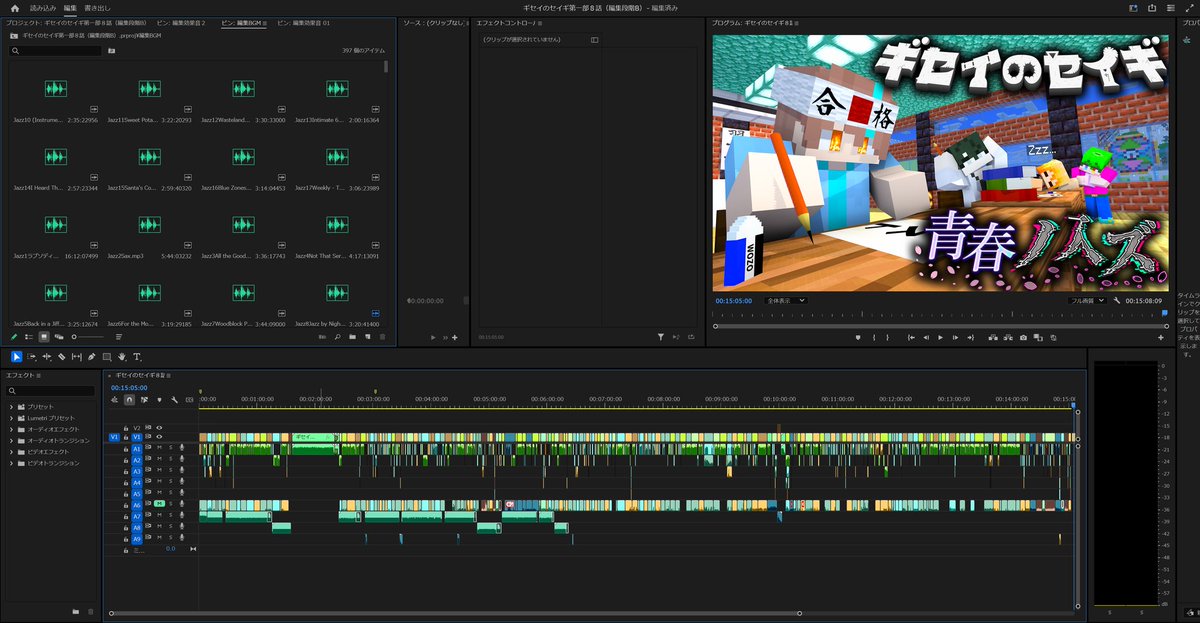Click the add marker icon in timeline header
Image resolution: width=1200 pixels, height=623 pixels.
pyautogui.click(x=159, y=400)
